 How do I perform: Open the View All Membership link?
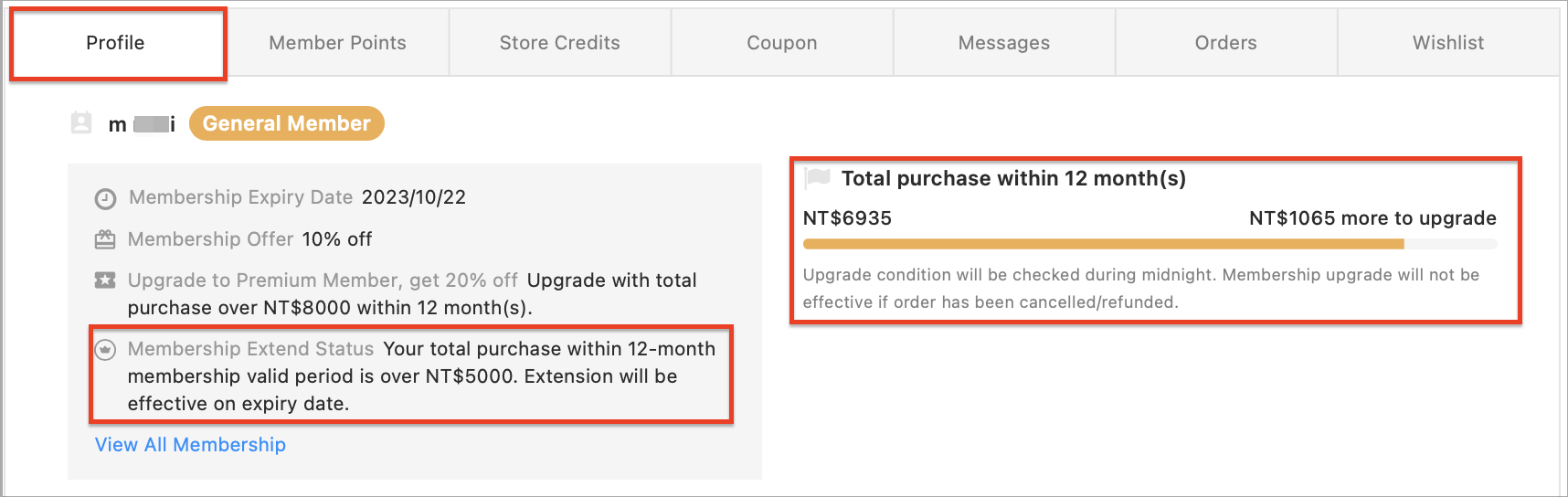[190, 445]
